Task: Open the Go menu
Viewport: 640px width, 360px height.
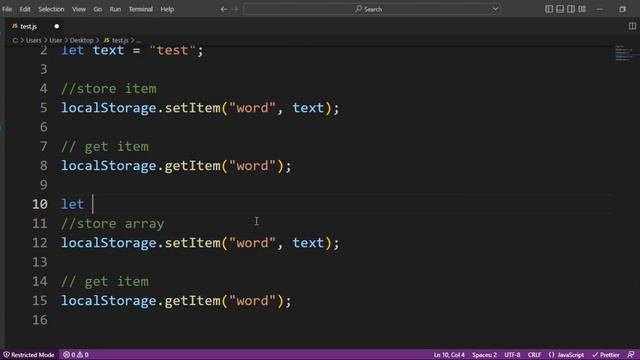Action: pyautogui.click(x=98, y=9)
